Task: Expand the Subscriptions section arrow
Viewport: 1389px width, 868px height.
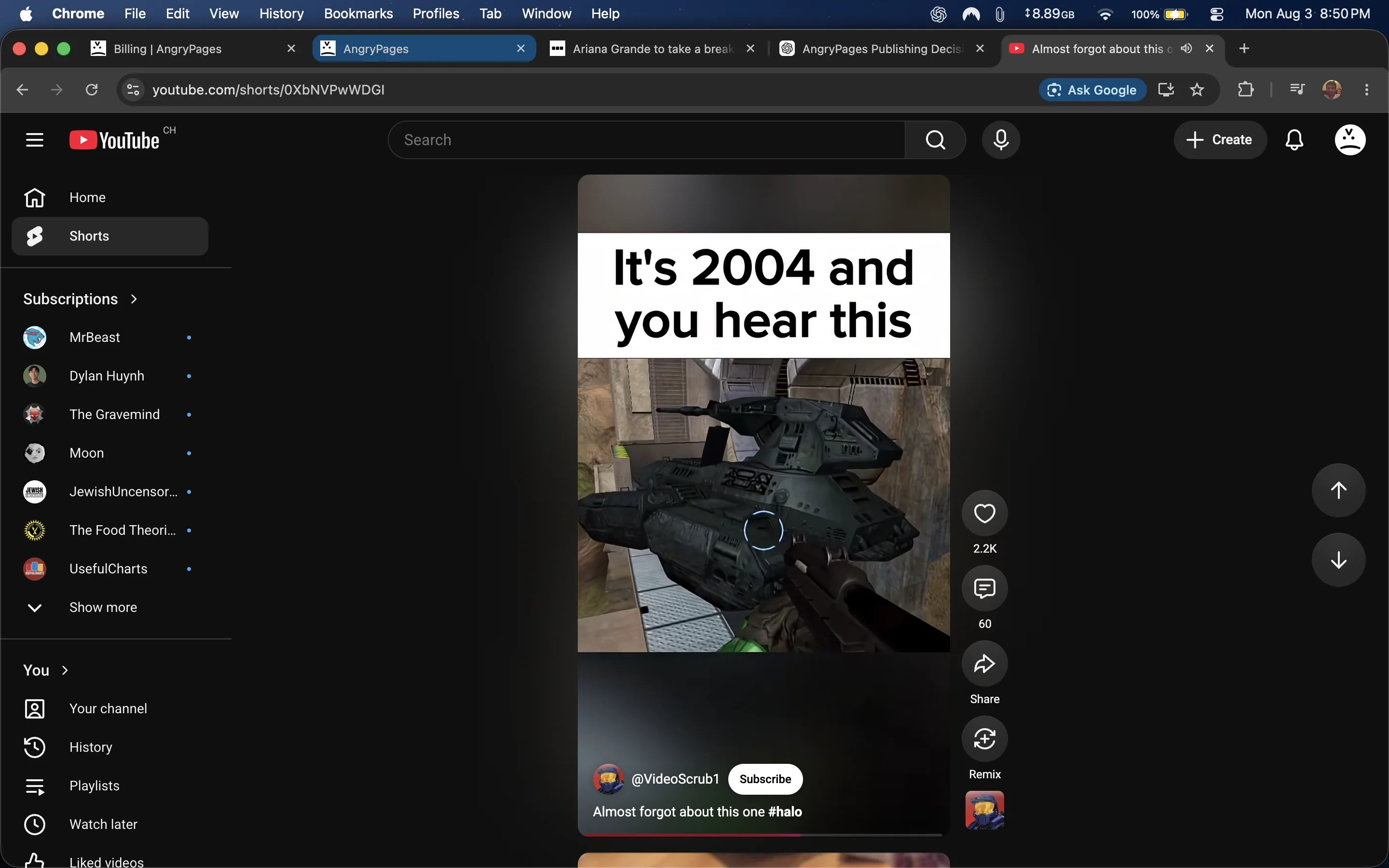Action: (x=134, y=299)
